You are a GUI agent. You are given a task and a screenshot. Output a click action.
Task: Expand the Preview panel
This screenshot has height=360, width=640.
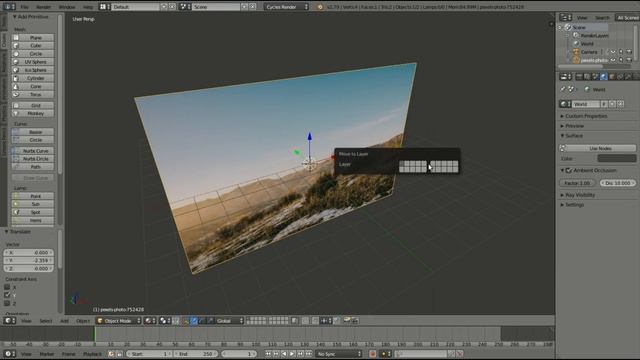click(572, 126)
